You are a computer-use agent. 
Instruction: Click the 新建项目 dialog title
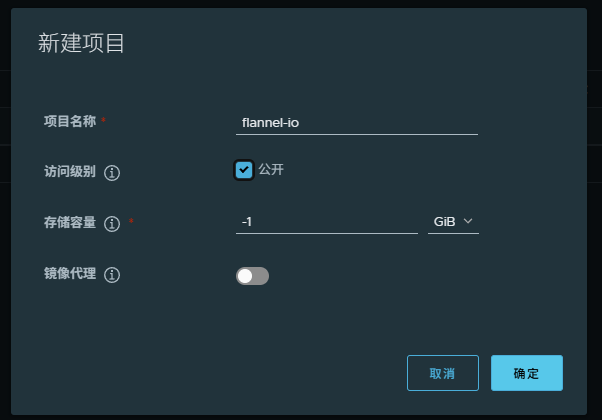point(81,43)
